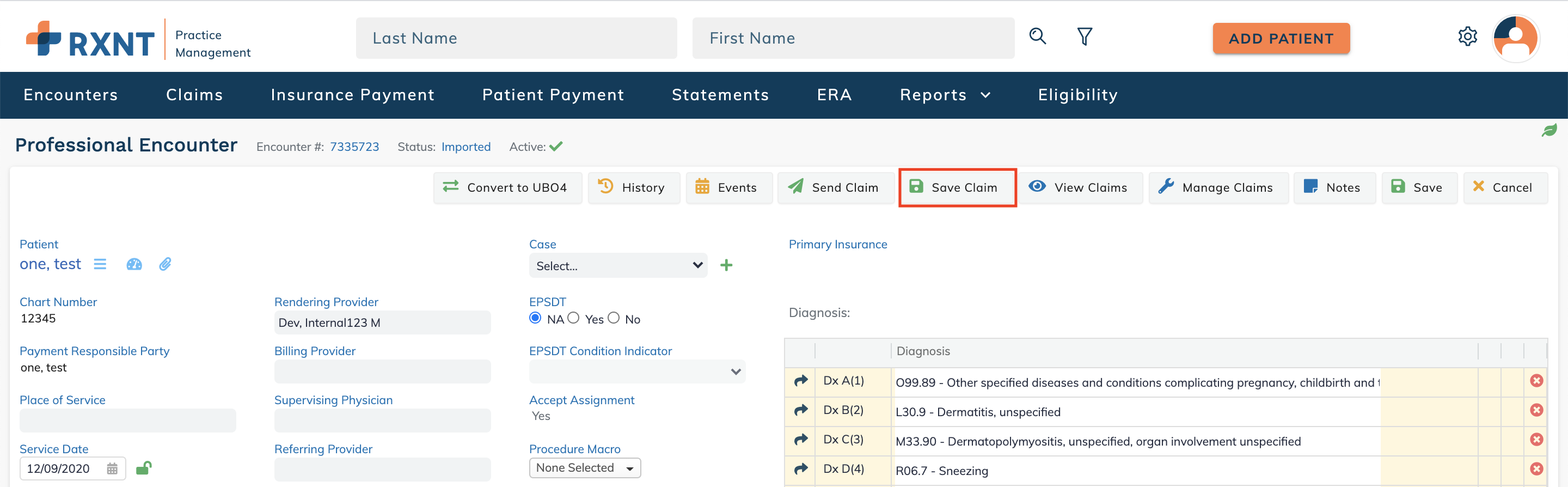
Task: Click arrow icon for Dx A(1)
Action: 800,381
